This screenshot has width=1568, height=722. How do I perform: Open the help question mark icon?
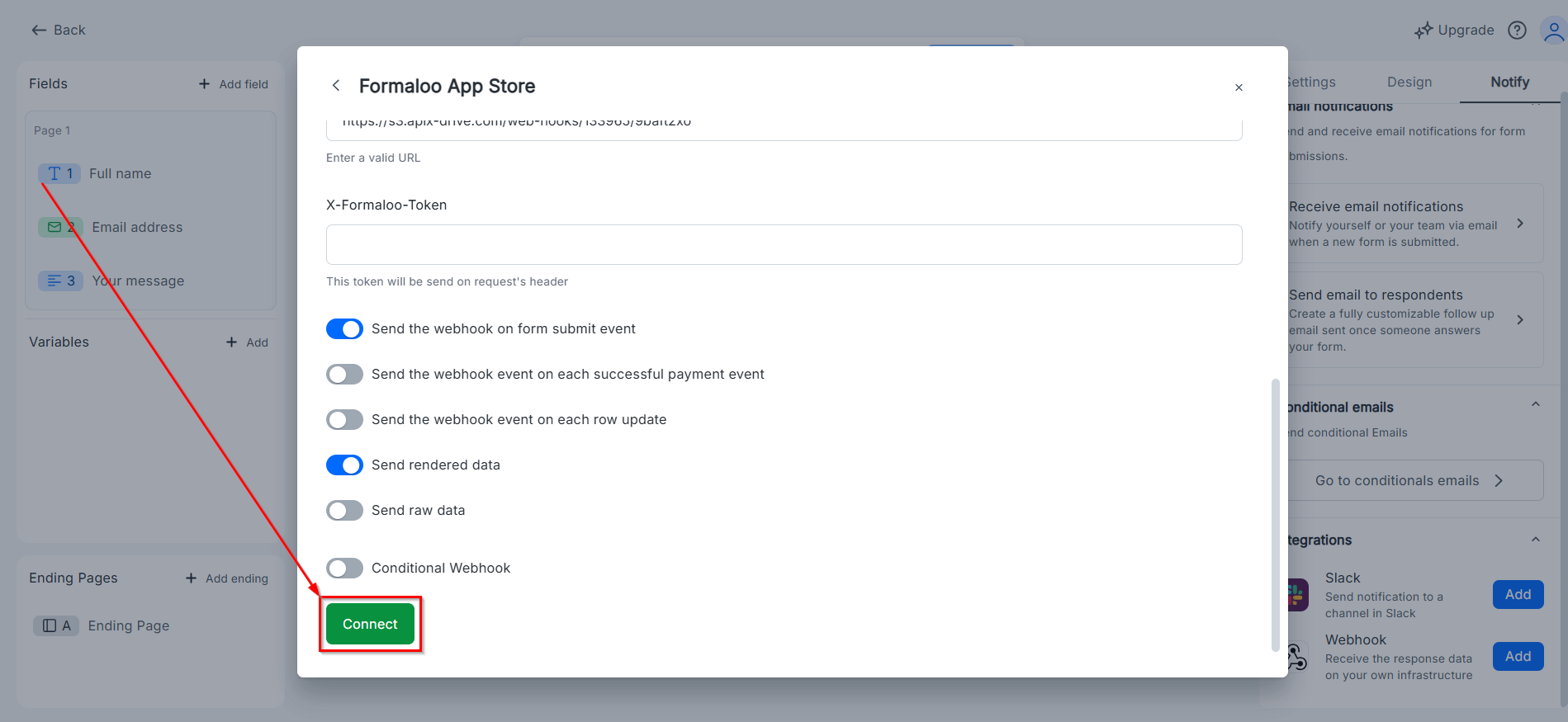coord(1517,31)
